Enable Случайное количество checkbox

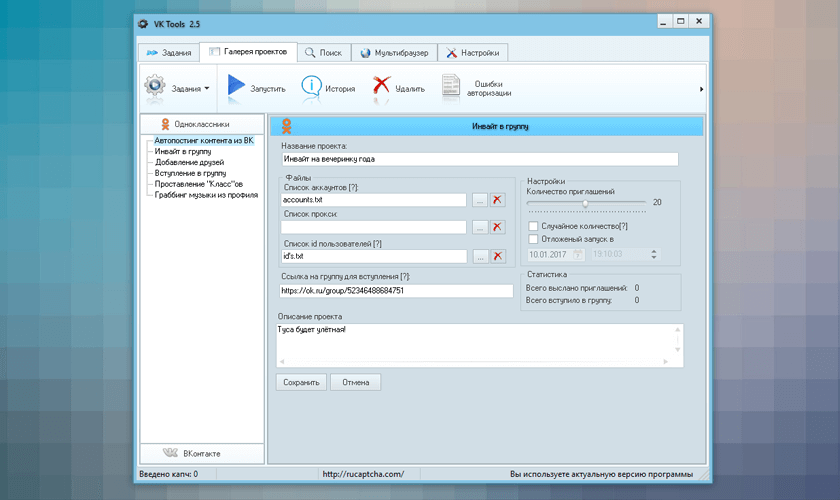[533, 226]
